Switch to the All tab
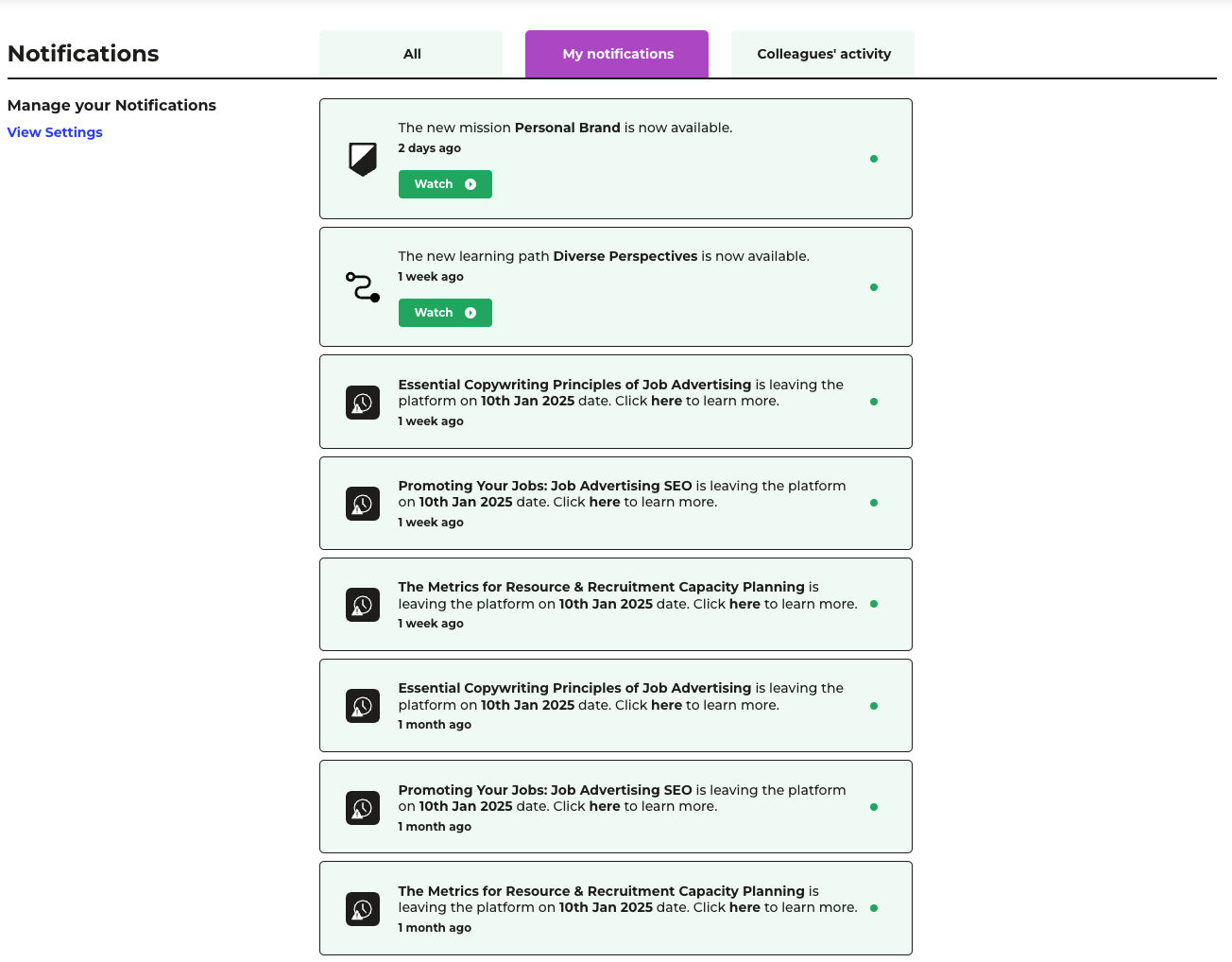The image size is (1232, 962). point(411,54)
